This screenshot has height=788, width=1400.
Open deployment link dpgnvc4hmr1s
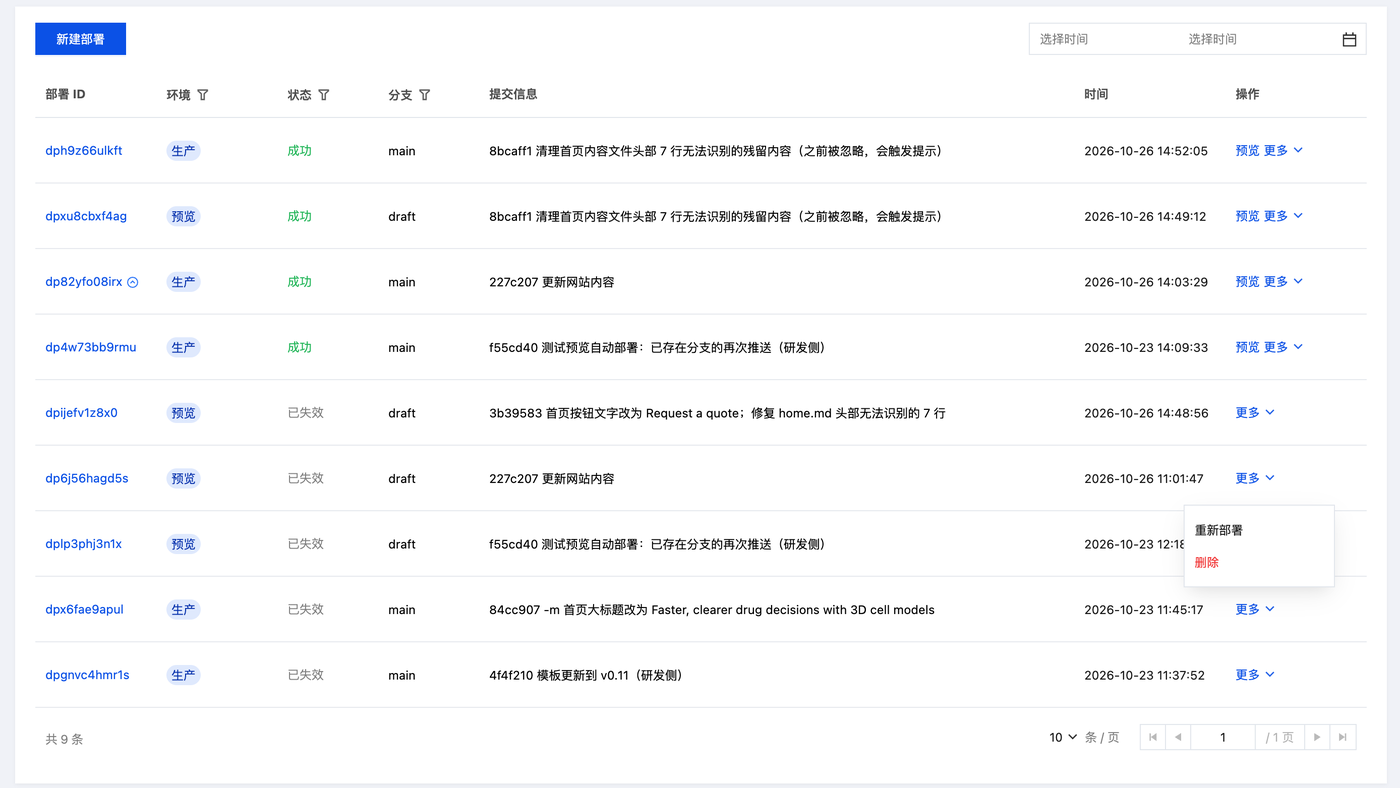click(x=87, y=675)
